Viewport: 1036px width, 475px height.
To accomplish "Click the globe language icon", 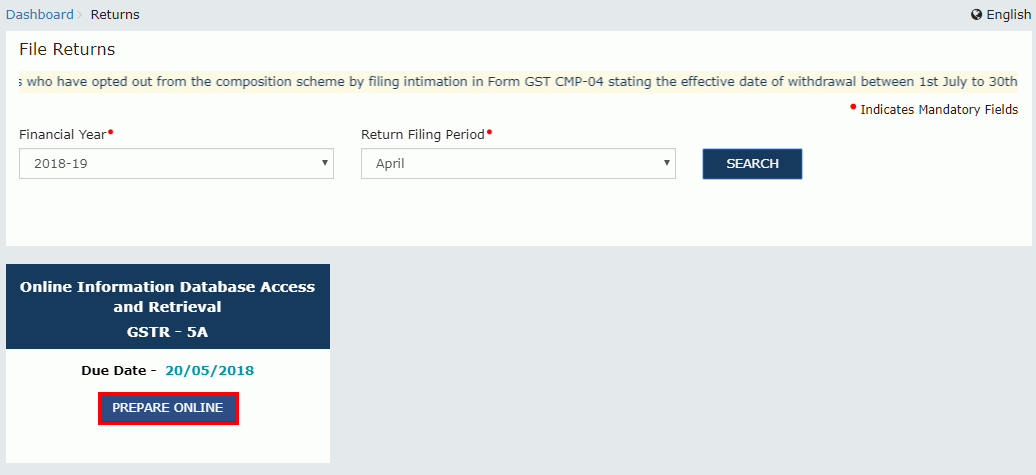I will point(976,15).
